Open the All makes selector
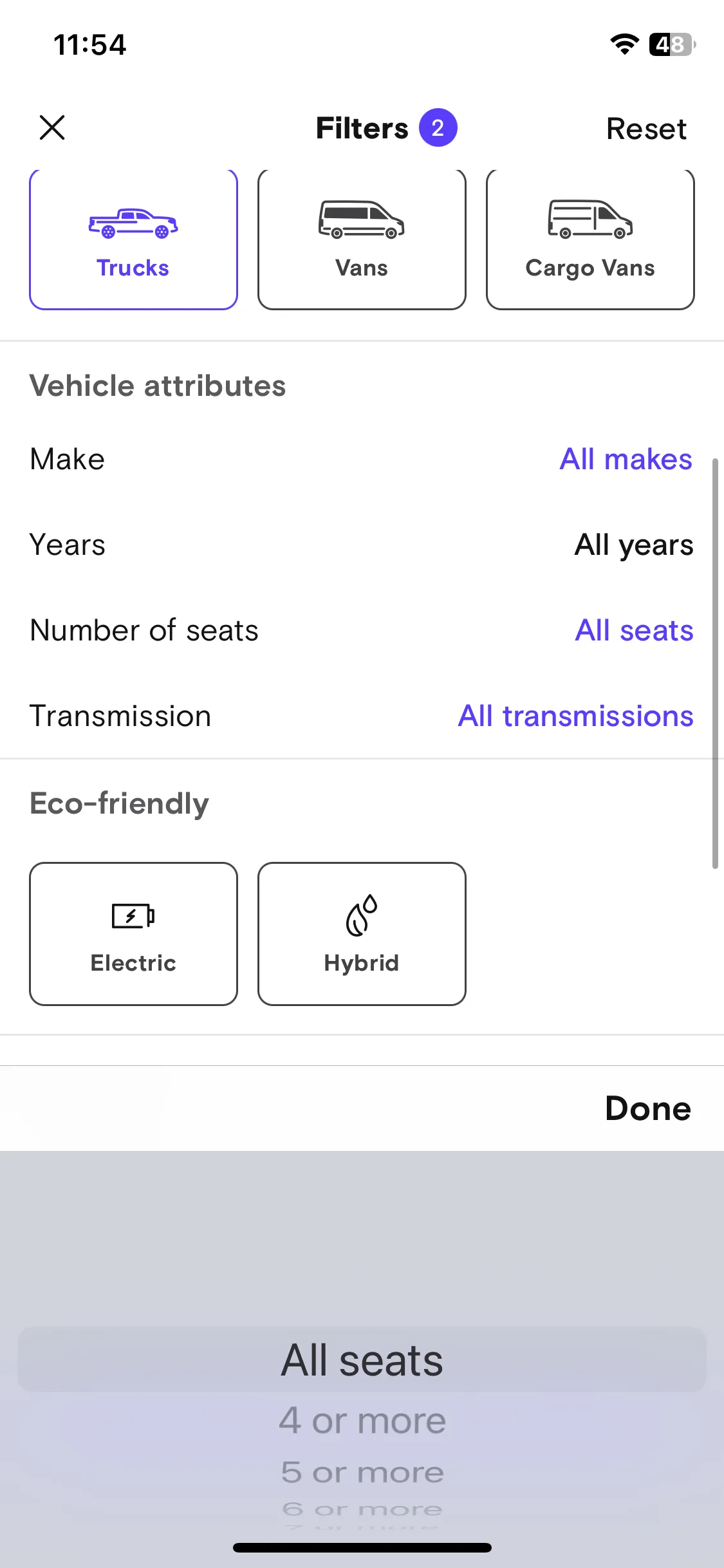Image resolution: width=724 pixels, height=1568 pixels. coord(626,460)
